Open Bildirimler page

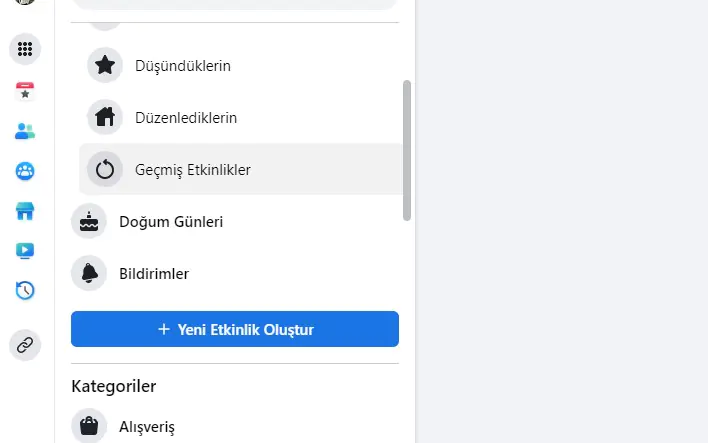pos(154,273)
